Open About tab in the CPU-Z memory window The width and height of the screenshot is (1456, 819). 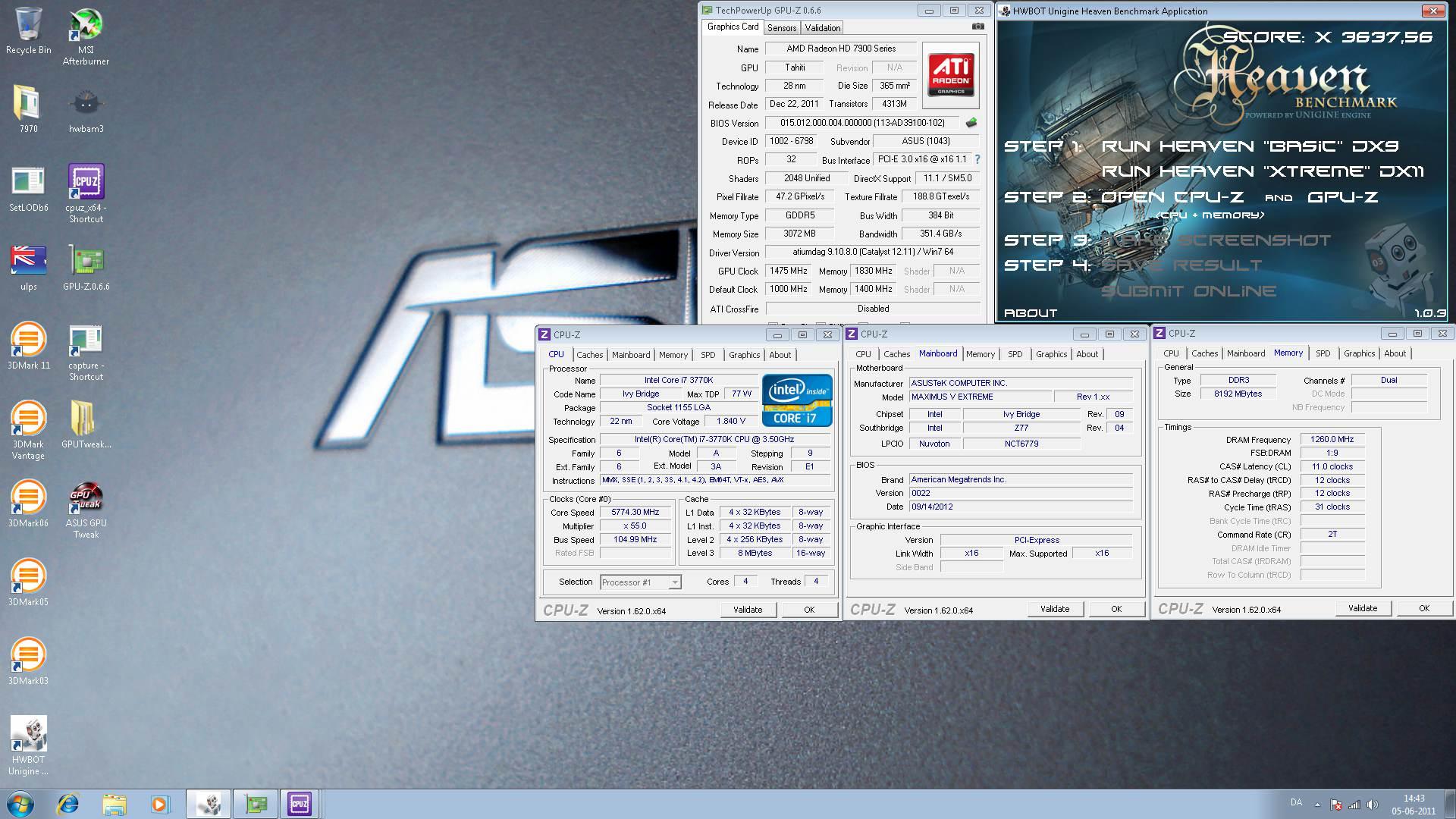coord(1395,353)
